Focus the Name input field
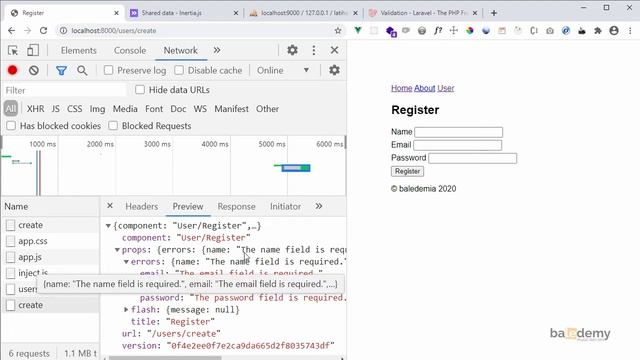The width and height of the screenshot is (640, 360). (x=458, y=132)
